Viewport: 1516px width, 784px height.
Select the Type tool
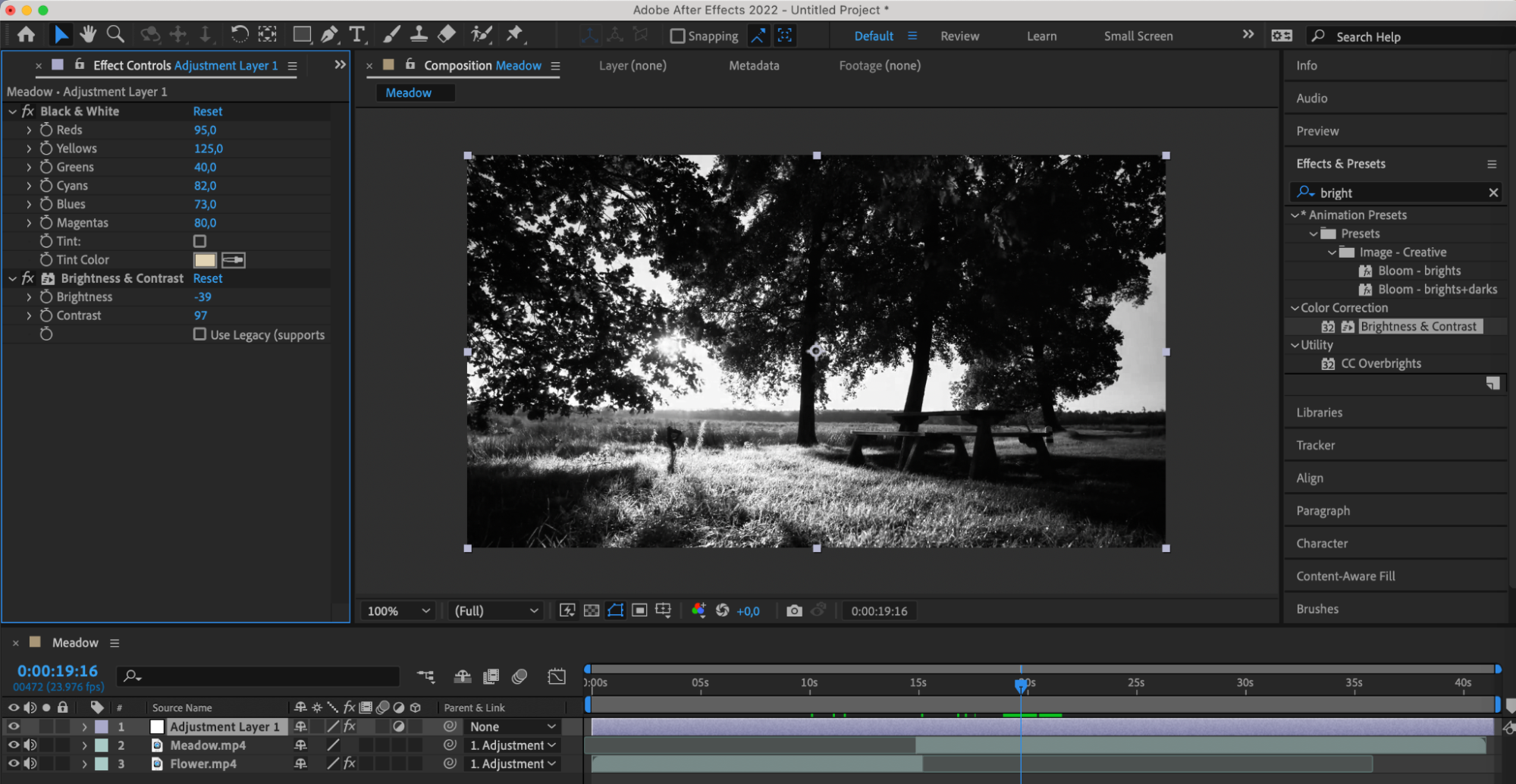pos(356,34)
